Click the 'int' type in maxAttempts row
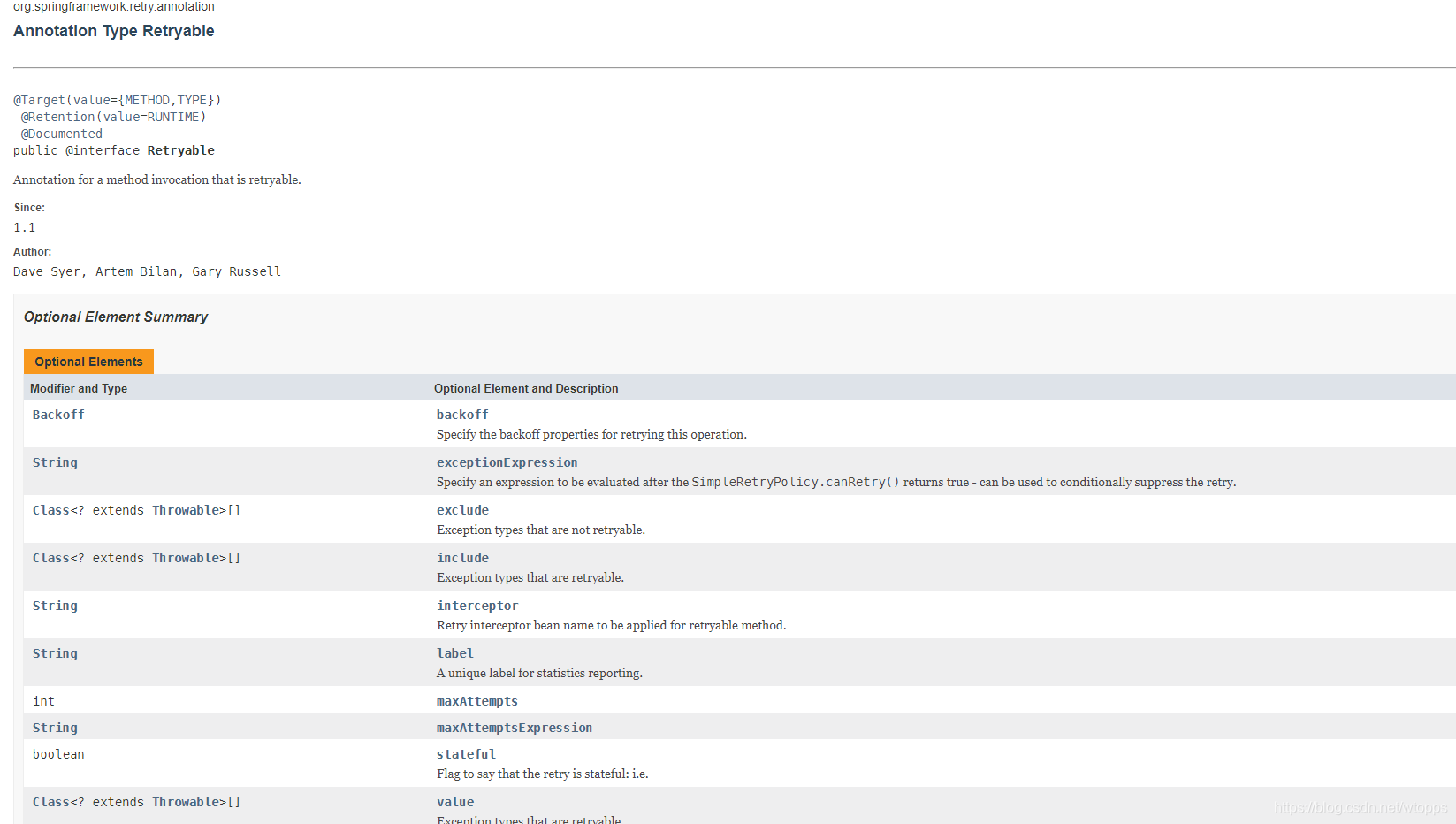The image size is (1456, 824). pos(43,701)
